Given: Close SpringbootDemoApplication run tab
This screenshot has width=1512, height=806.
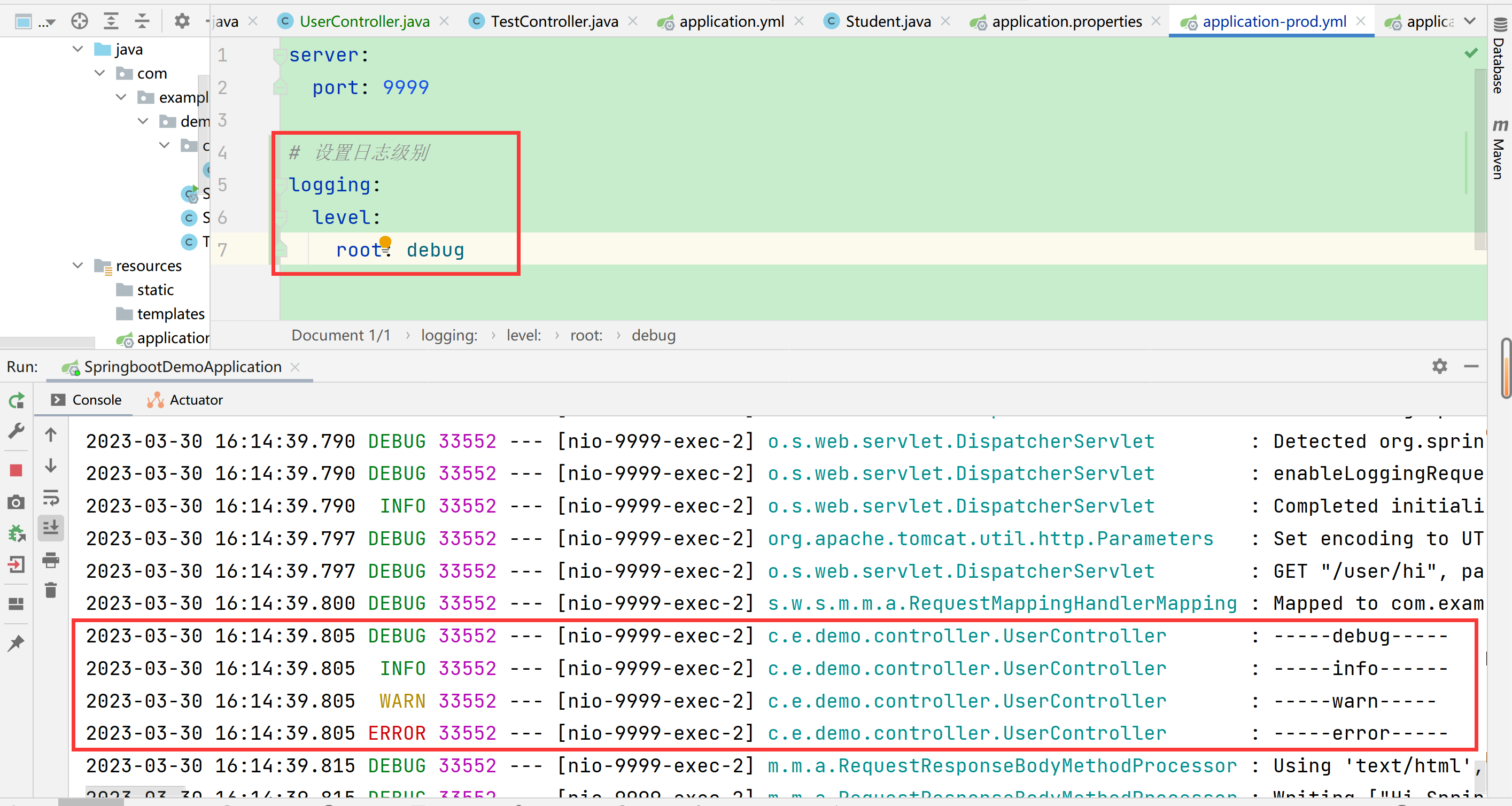Looking at the screenshot, I should (295, 367).
